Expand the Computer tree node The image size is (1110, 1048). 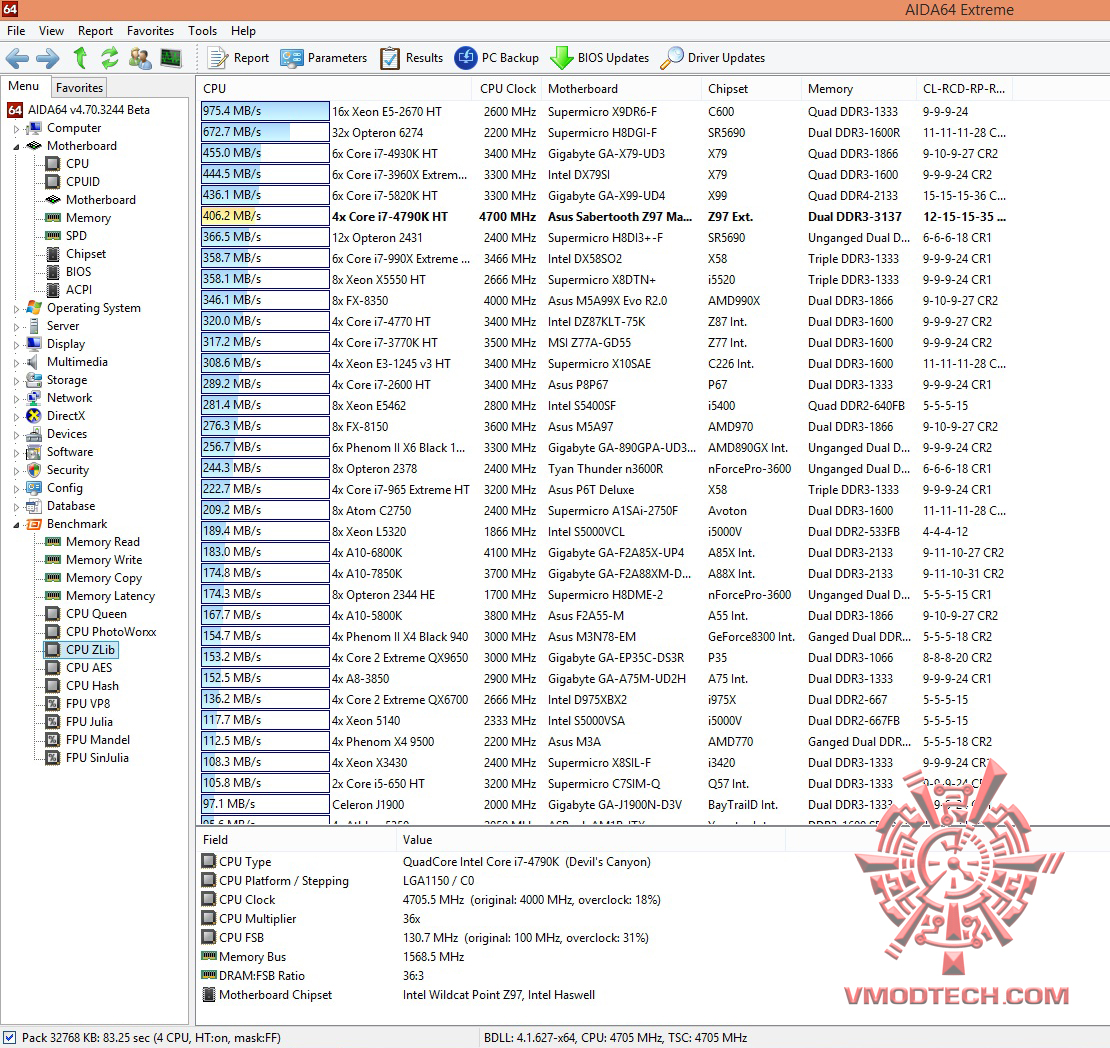tap(16, 129)
